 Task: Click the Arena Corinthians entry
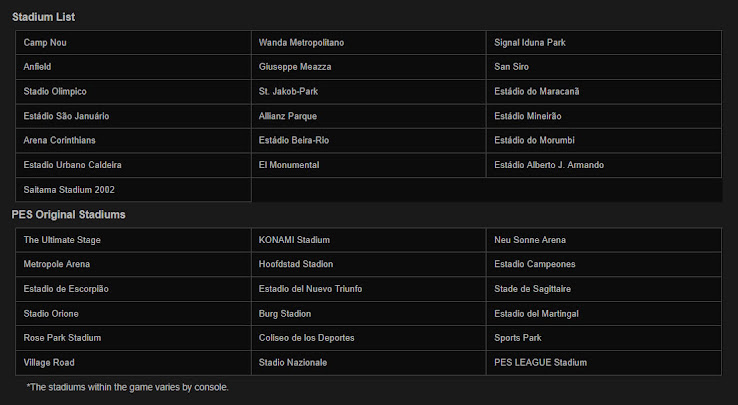coord(133,140)
